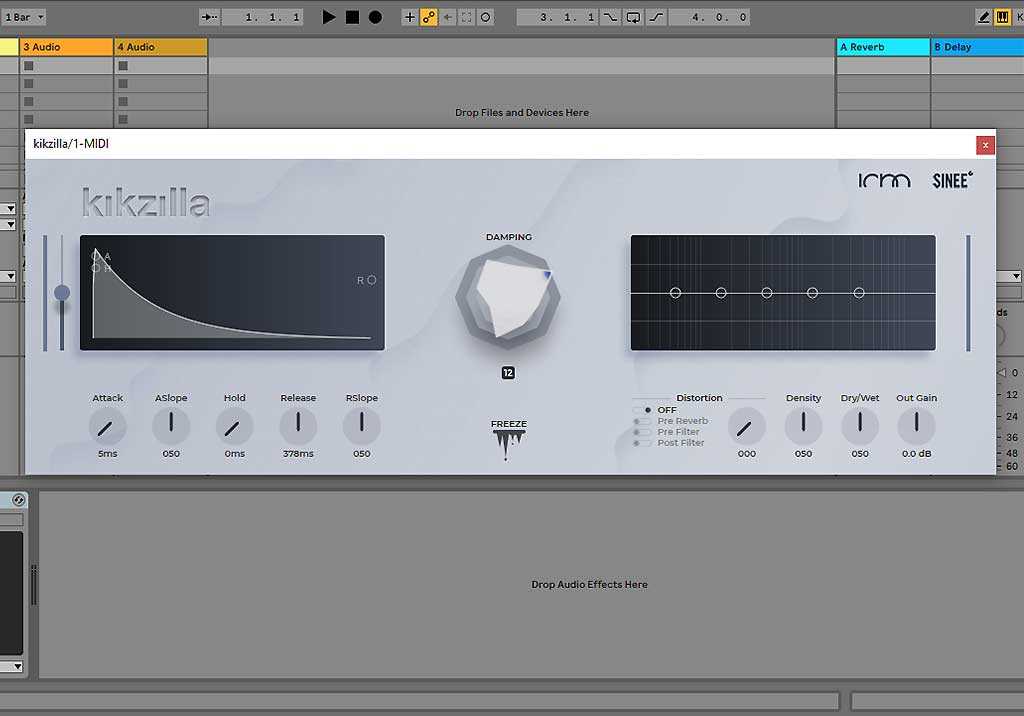The height and width of the screenshot is (716, 1024).
Task: Open the 1 Bar quantization dropdown
Action: pos(24,17)
